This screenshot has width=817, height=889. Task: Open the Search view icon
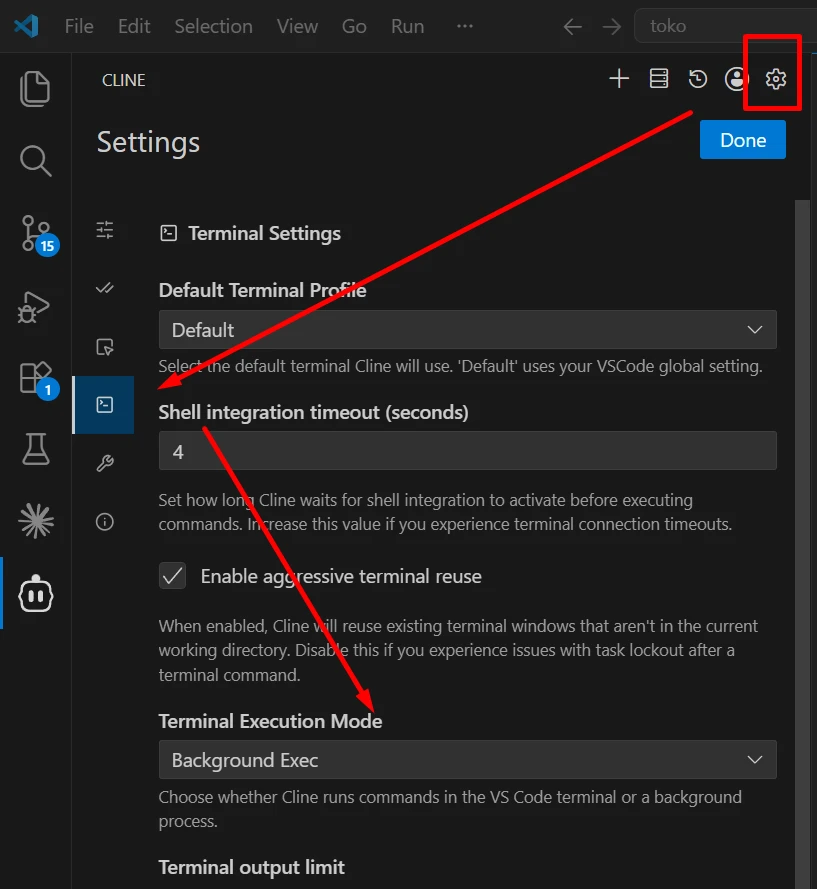[x=35, y=161]
